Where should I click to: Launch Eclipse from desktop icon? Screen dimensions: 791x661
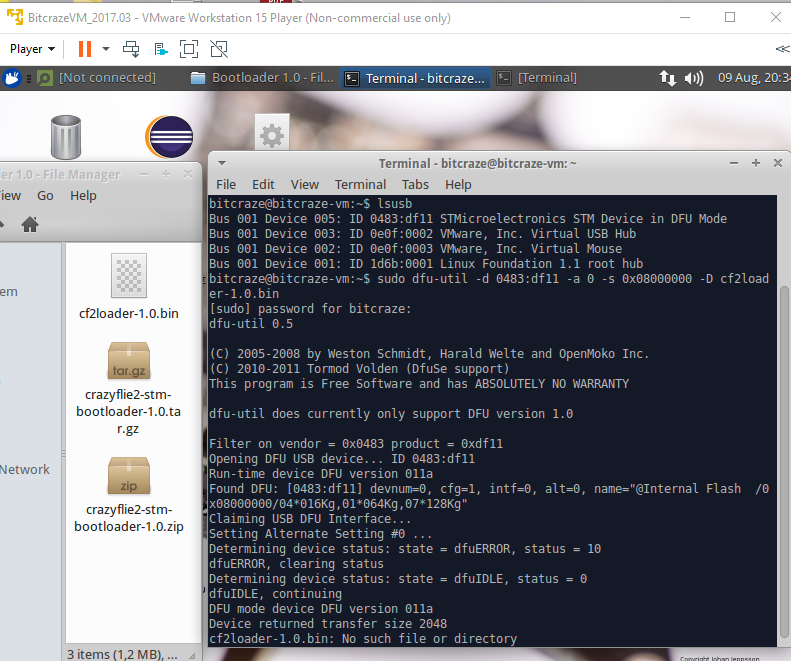click(x=169, y=138)
